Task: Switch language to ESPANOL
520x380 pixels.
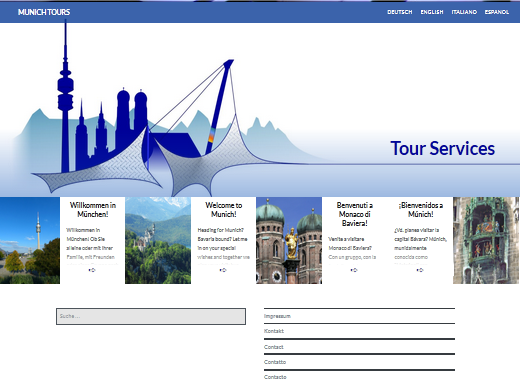Action: pos(497,12)
